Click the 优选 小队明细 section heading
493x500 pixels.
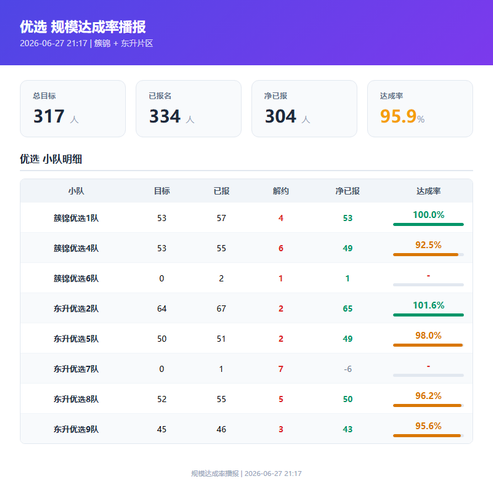[51, 159]
